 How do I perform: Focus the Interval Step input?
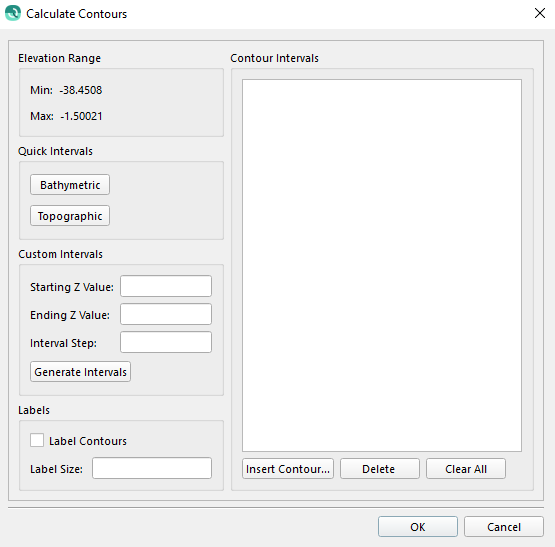pos(166,342)
